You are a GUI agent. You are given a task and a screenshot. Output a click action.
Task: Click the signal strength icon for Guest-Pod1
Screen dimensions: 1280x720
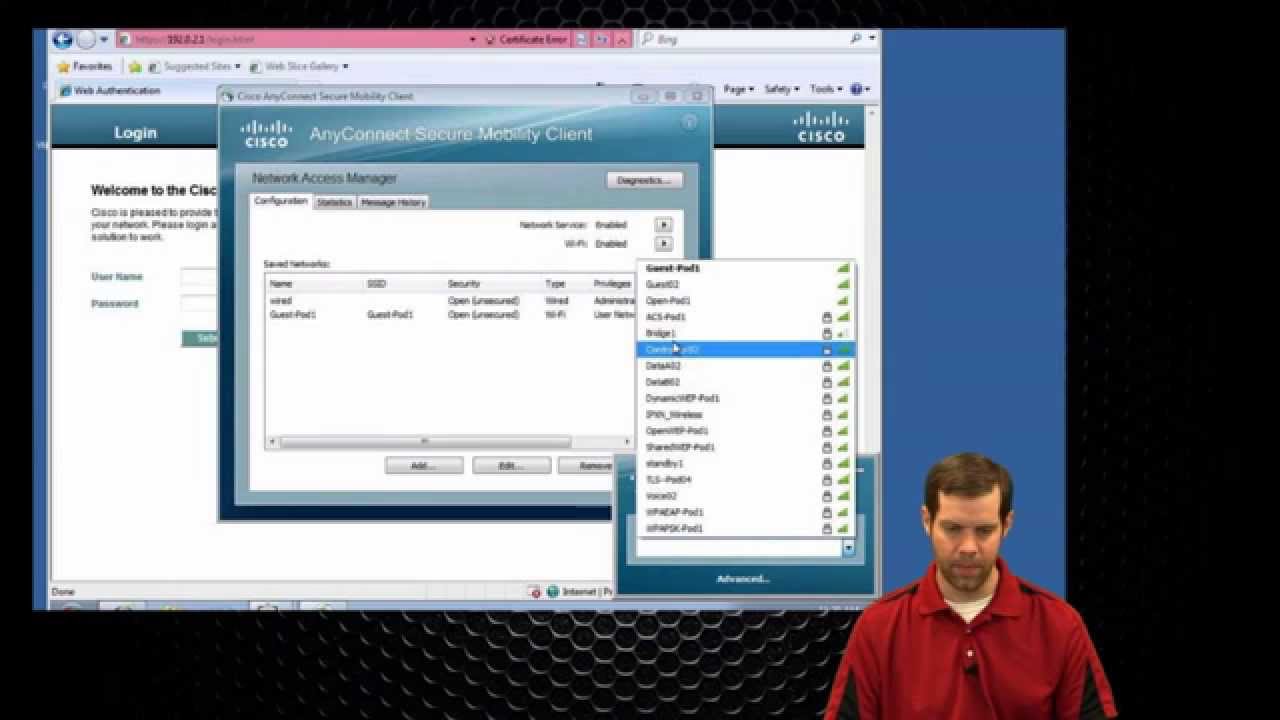(843, 268)
